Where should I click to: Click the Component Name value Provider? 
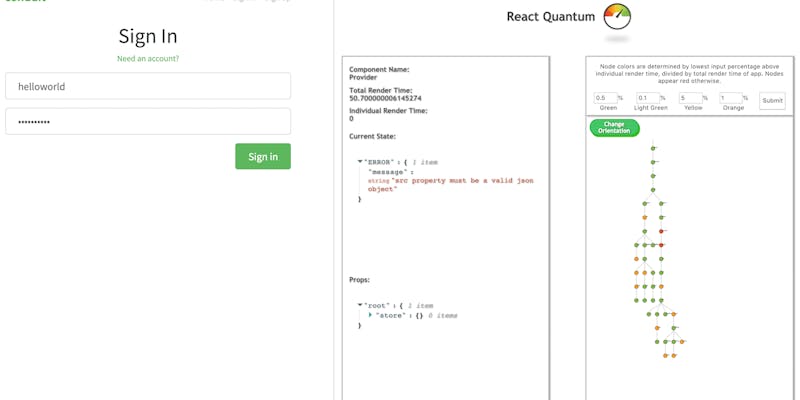[363, 78]
